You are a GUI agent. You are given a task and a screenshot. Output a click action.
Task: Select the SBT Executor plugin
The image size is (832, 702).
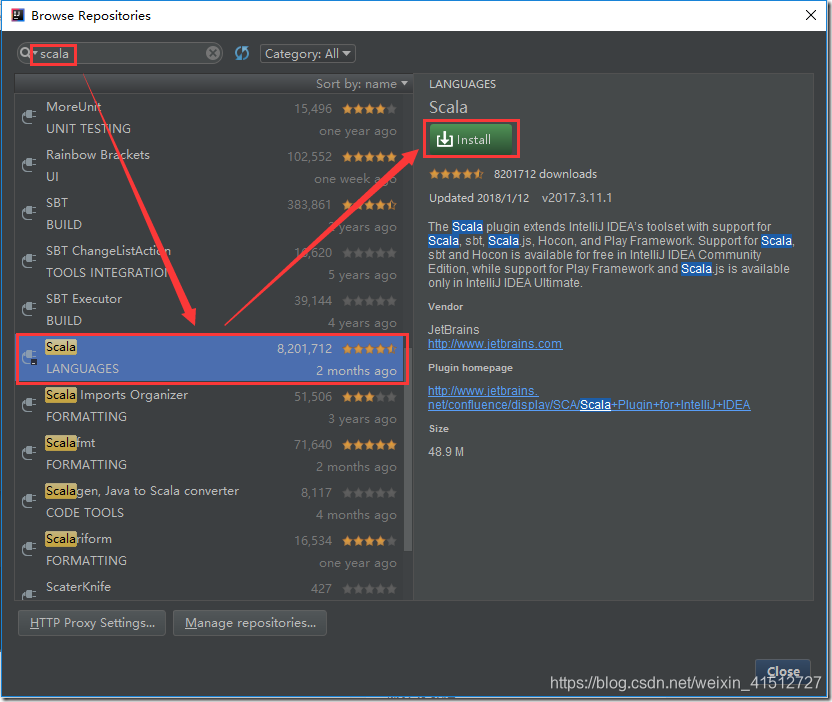pos(210,309)
